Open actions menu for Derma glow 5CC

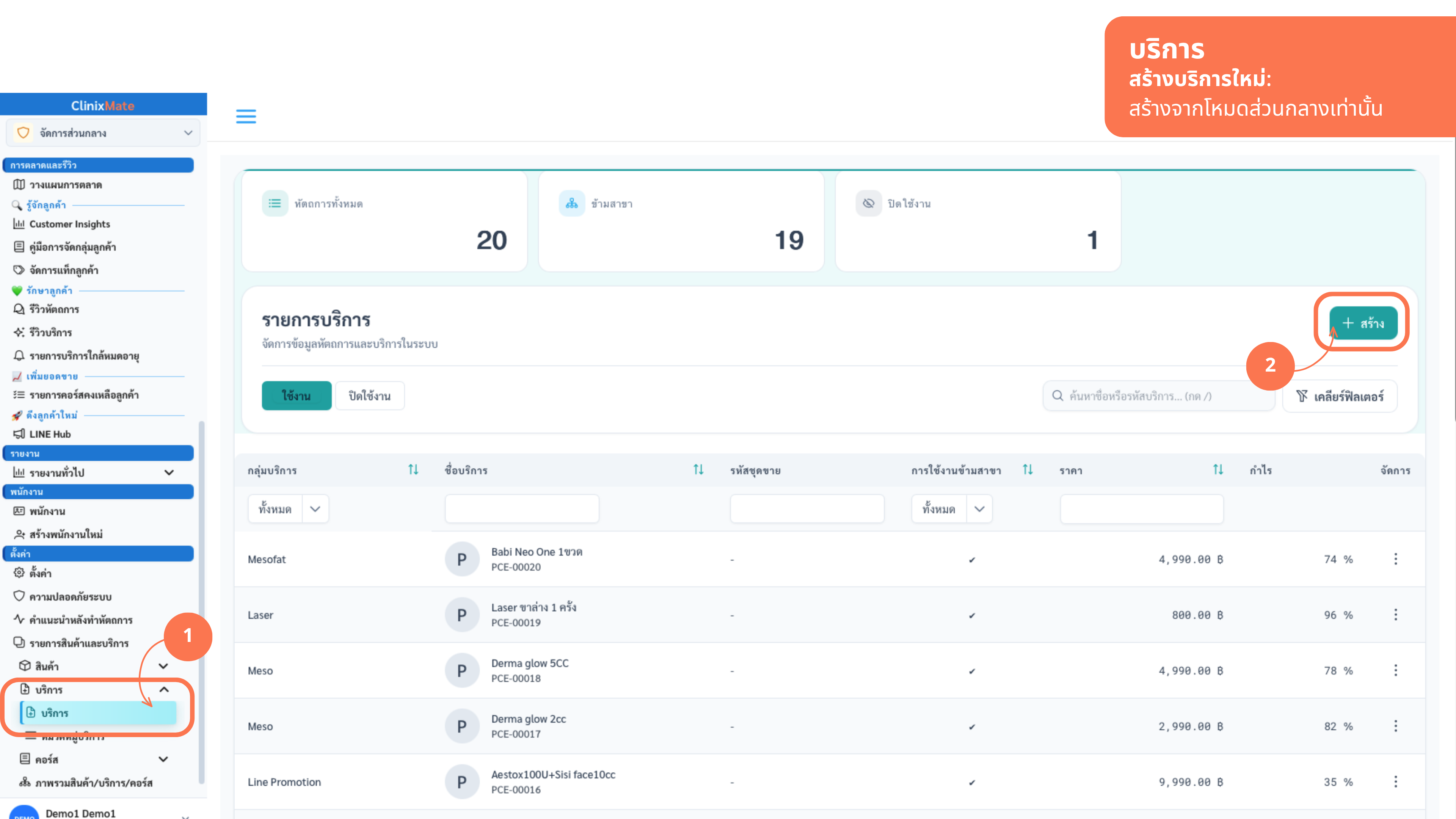(x=1395, y=670)
